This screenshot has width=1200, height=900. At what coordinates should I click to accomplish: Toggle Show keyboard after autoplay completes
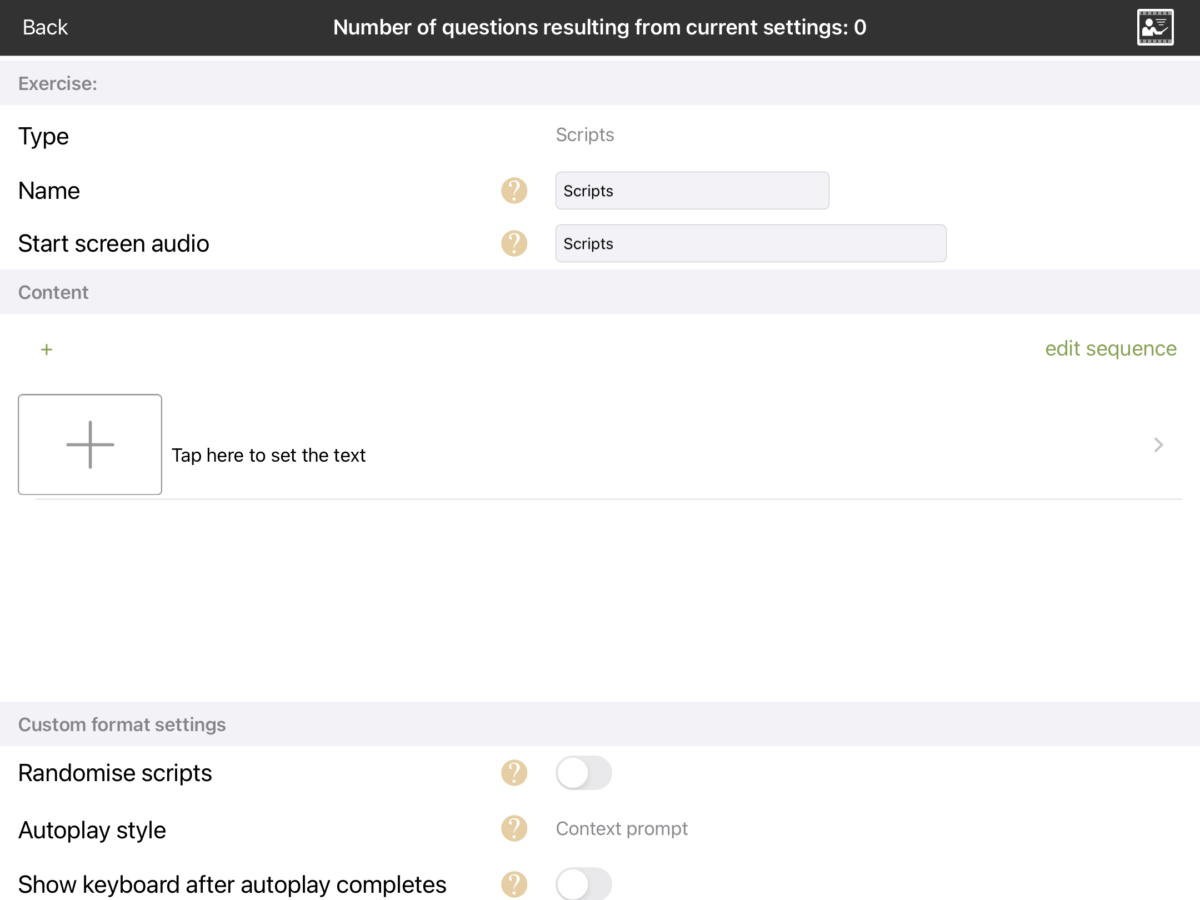tap(583, 884)
